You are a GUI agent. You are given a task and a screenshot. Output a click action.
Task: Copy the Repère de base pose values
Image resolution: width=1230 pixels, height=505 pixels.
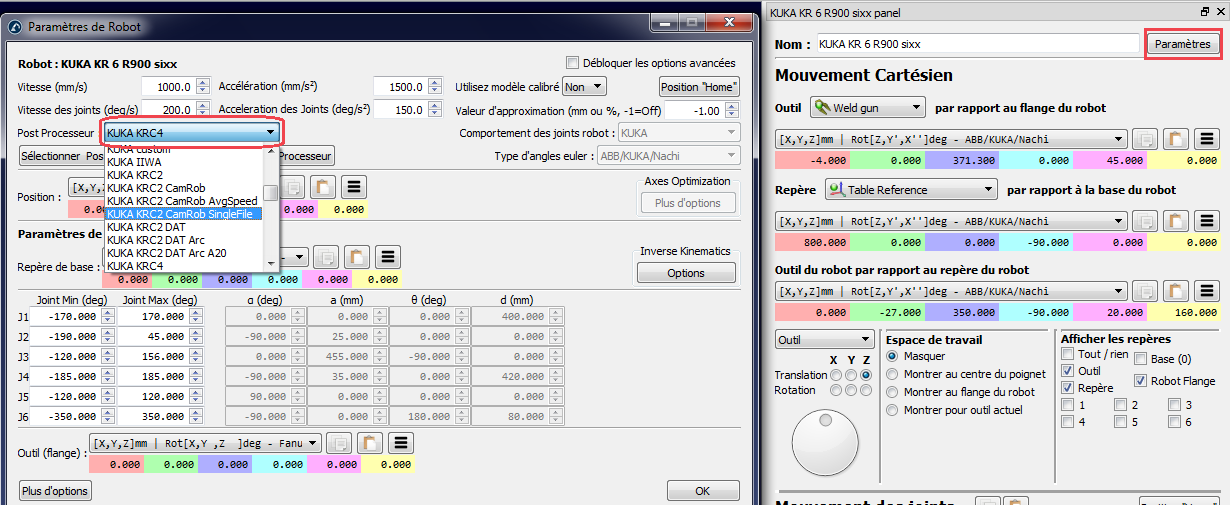tap(327, 258)
